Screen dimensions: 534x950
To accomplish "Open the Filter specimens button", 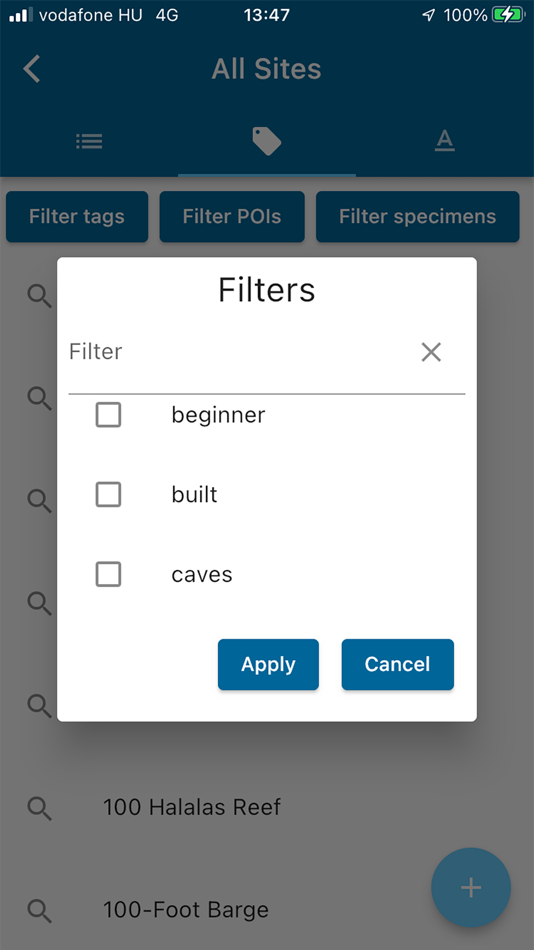I will pos(418,217).
